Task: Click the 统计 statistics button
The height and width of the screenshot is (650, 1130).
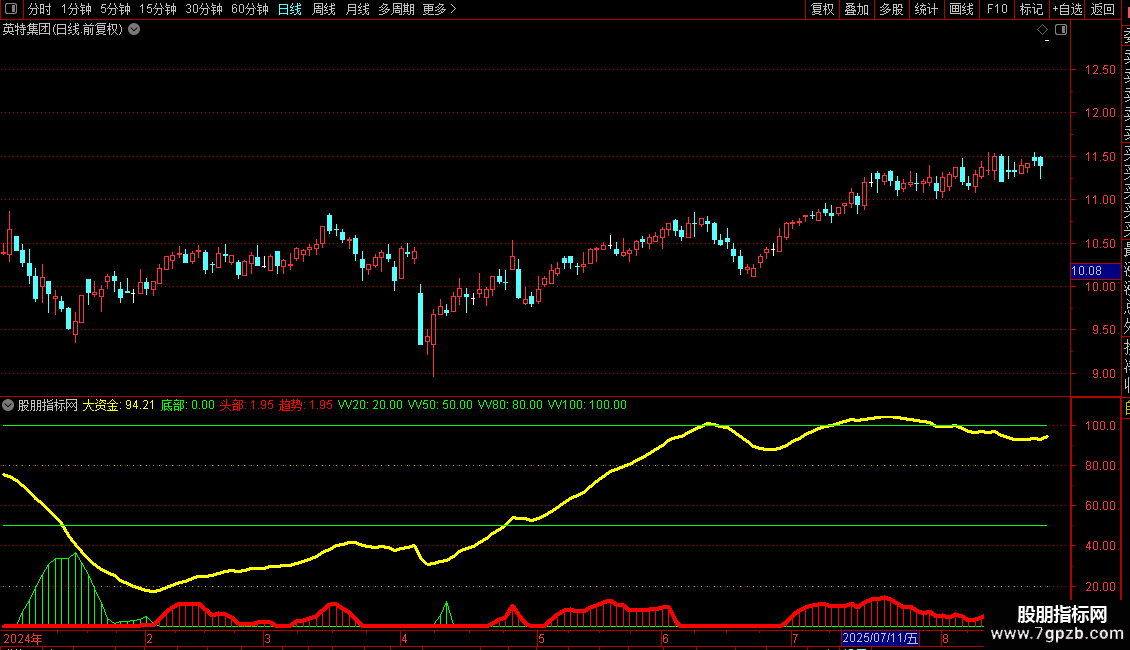Action: pyautogui.click(x=926, y=9)
